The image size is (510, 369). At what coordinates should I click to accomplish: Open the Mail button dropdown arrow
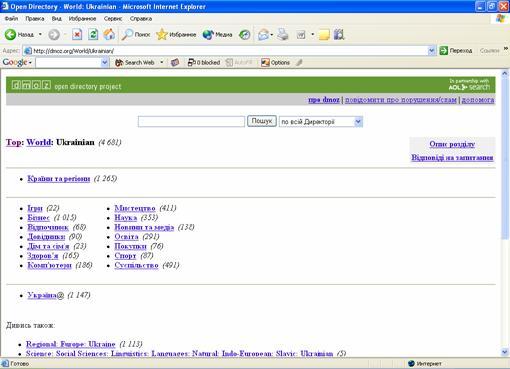click(x=272, y=34)
